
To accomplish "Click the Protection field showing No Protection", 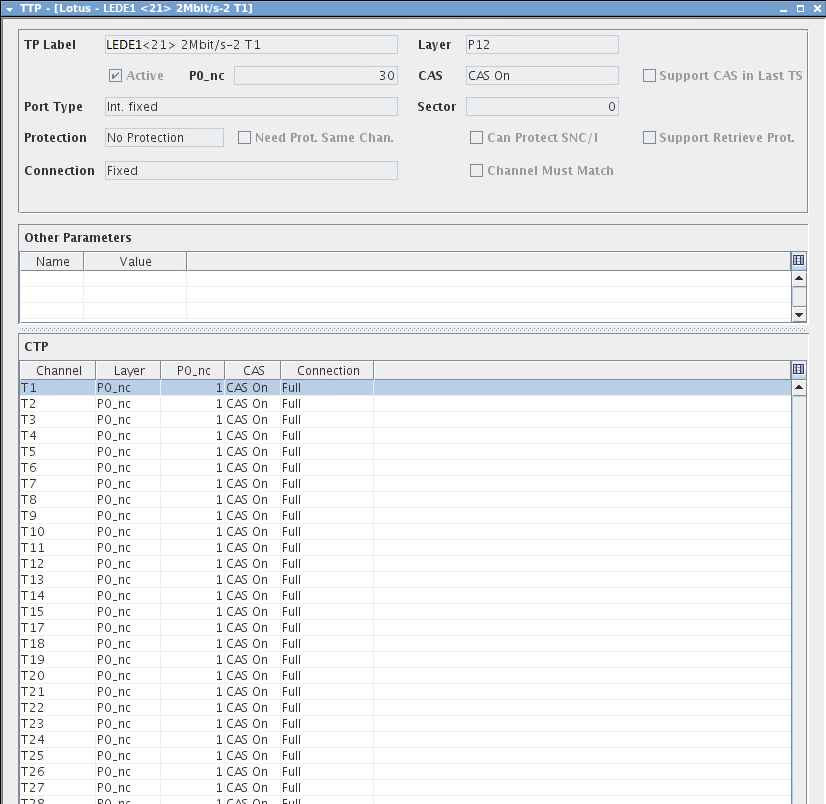I will click(164, 138).
